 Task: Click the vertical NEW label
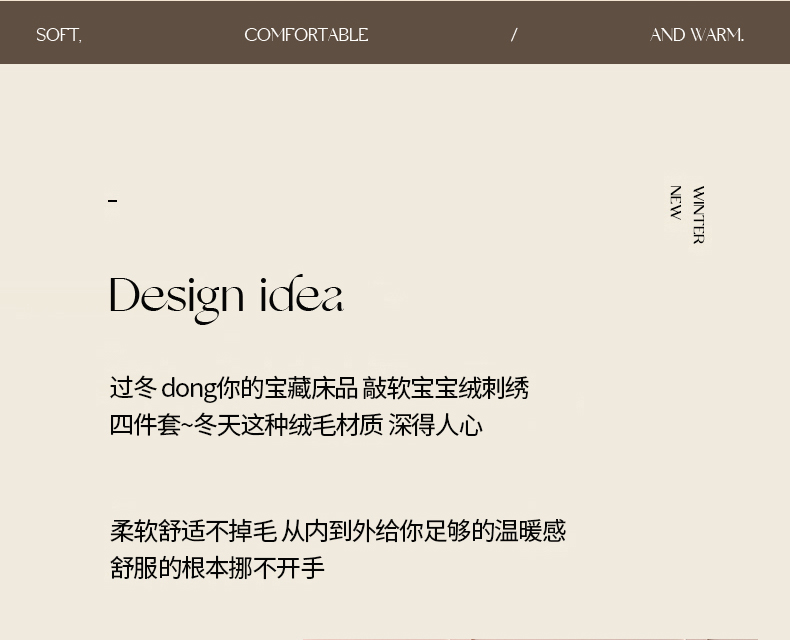[x=676, y=203]
